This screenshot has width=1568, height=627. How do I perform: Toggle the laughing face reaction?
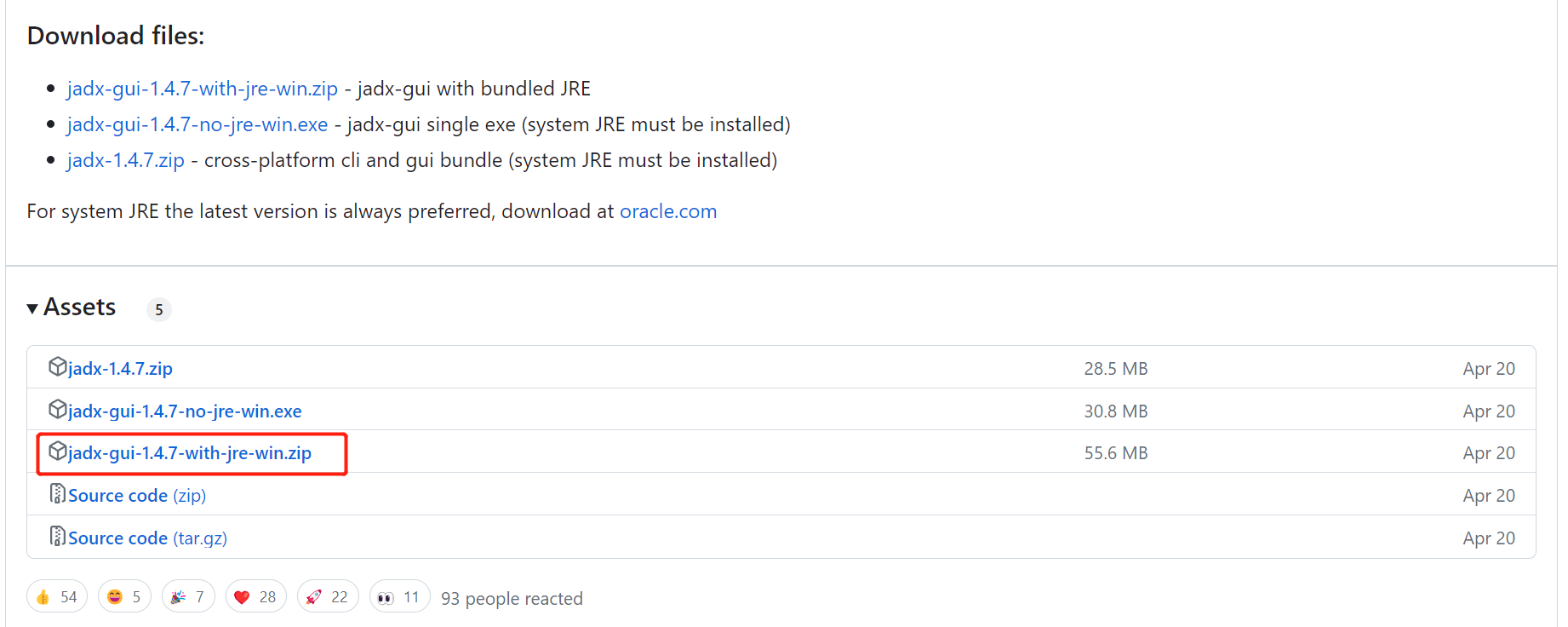(124, 597)
